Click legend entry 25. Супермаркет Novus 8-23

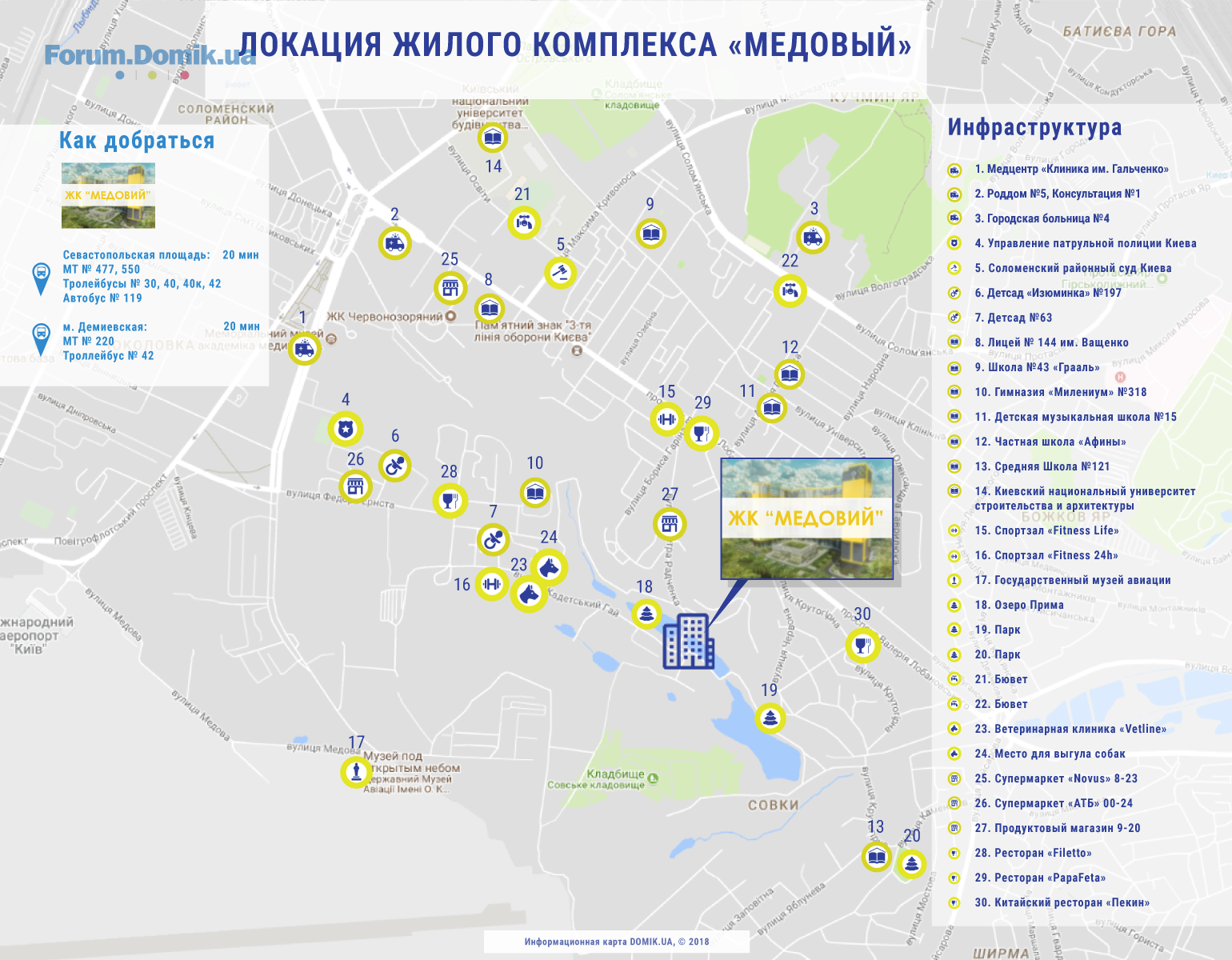(x=1056, y=778)
